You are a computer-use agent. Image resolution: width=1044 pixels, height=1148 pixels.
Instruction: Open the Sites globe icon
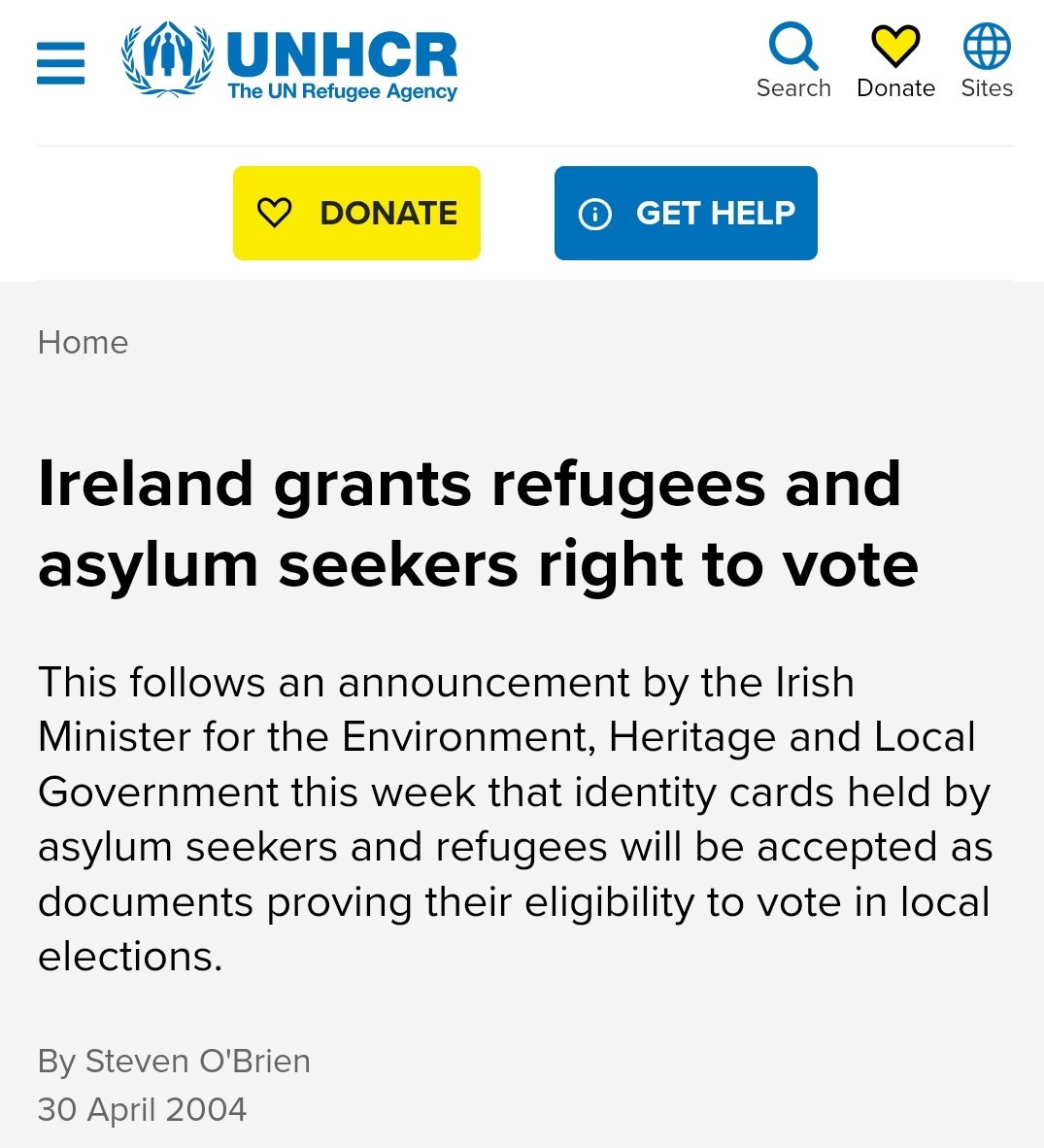tap(987, 46)
